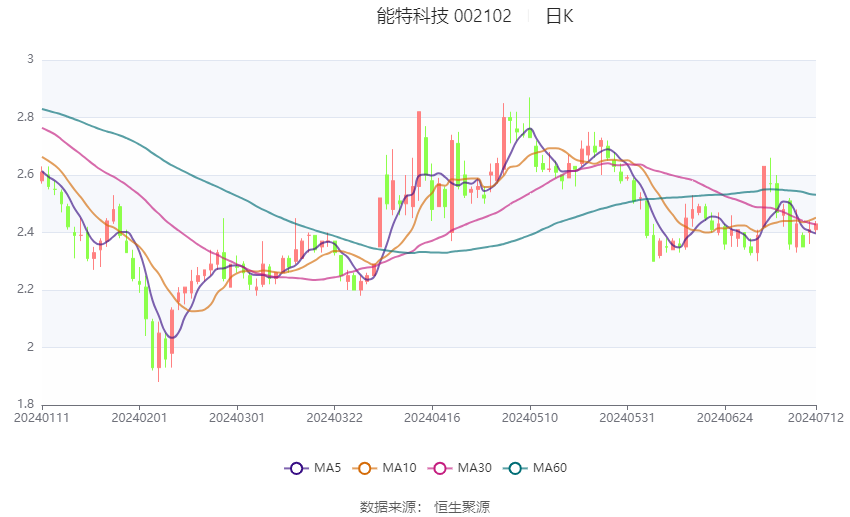Click the 2 price axis label
This screenshot has height=517, width=850.
(31, 347)
